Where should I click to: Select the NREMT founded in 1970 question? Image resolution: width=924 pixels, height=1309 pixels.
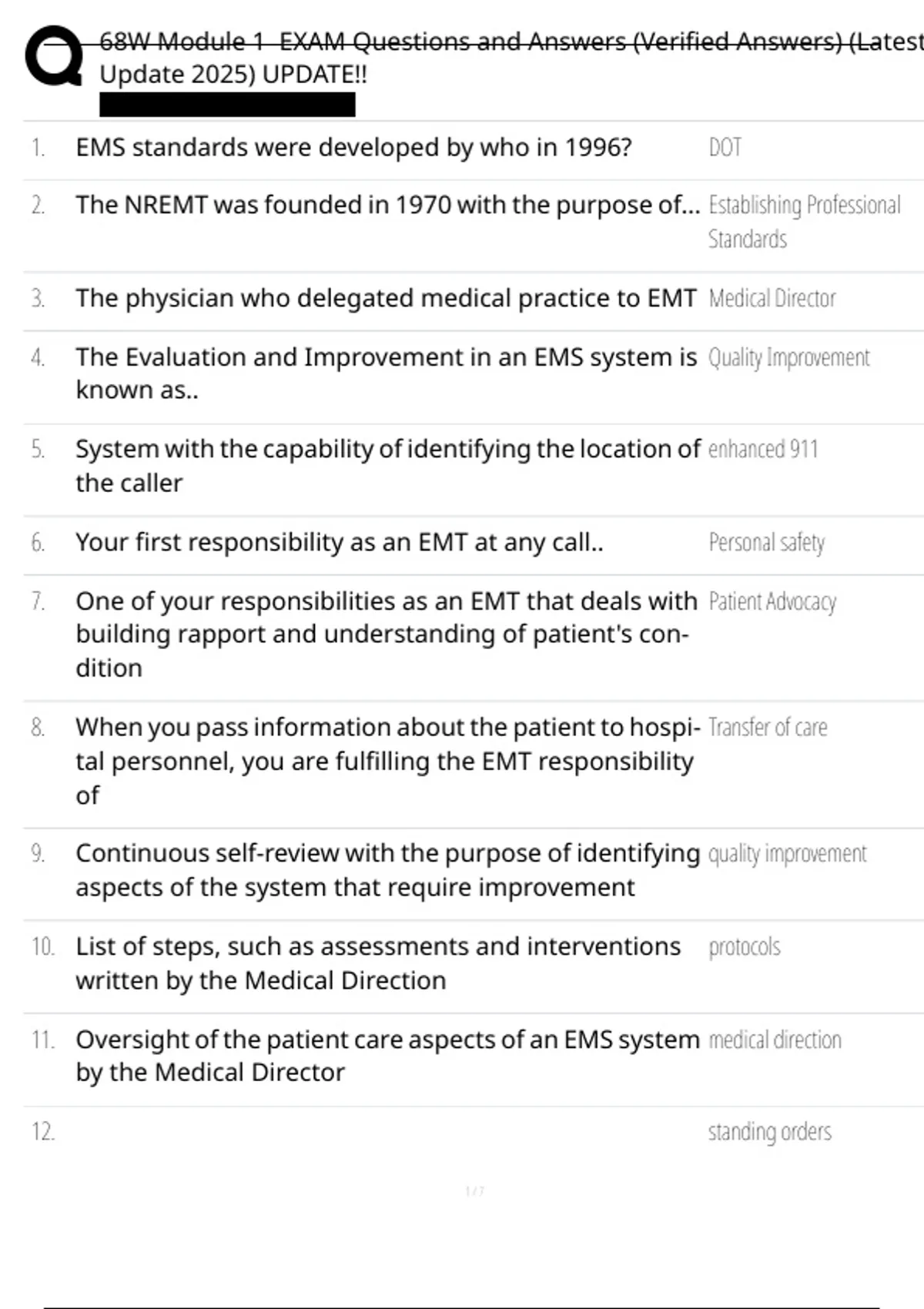387,205
